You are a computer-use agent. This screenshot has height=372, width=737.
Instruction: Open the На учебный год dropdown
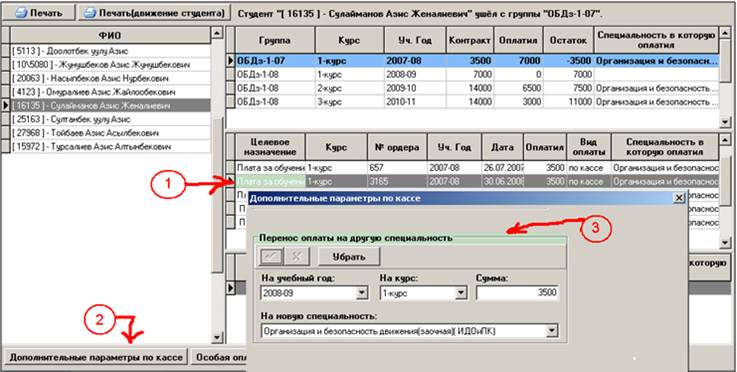click(361, 293)
